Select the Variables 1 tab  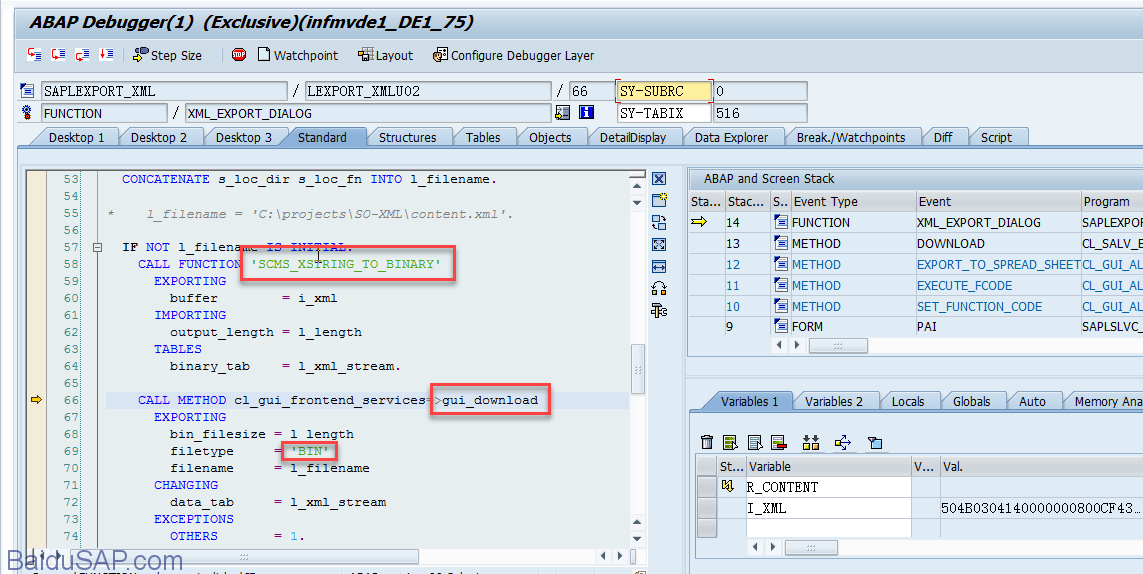coord(749,401)
